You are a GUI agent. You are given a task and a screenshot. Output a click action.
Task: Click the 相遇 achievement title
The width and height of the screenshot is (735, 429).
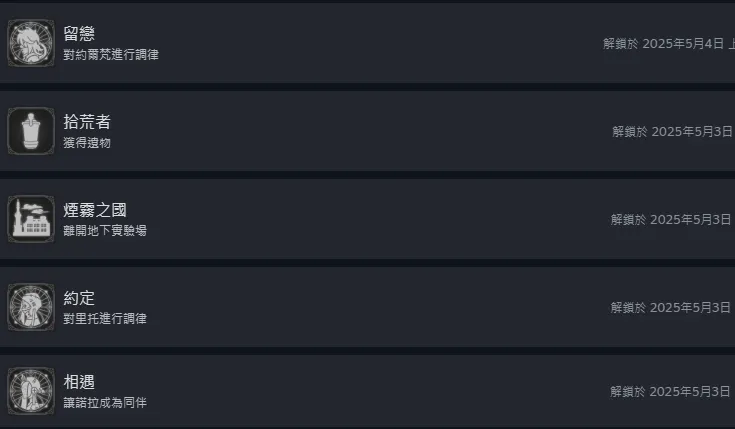click(79, 382)
